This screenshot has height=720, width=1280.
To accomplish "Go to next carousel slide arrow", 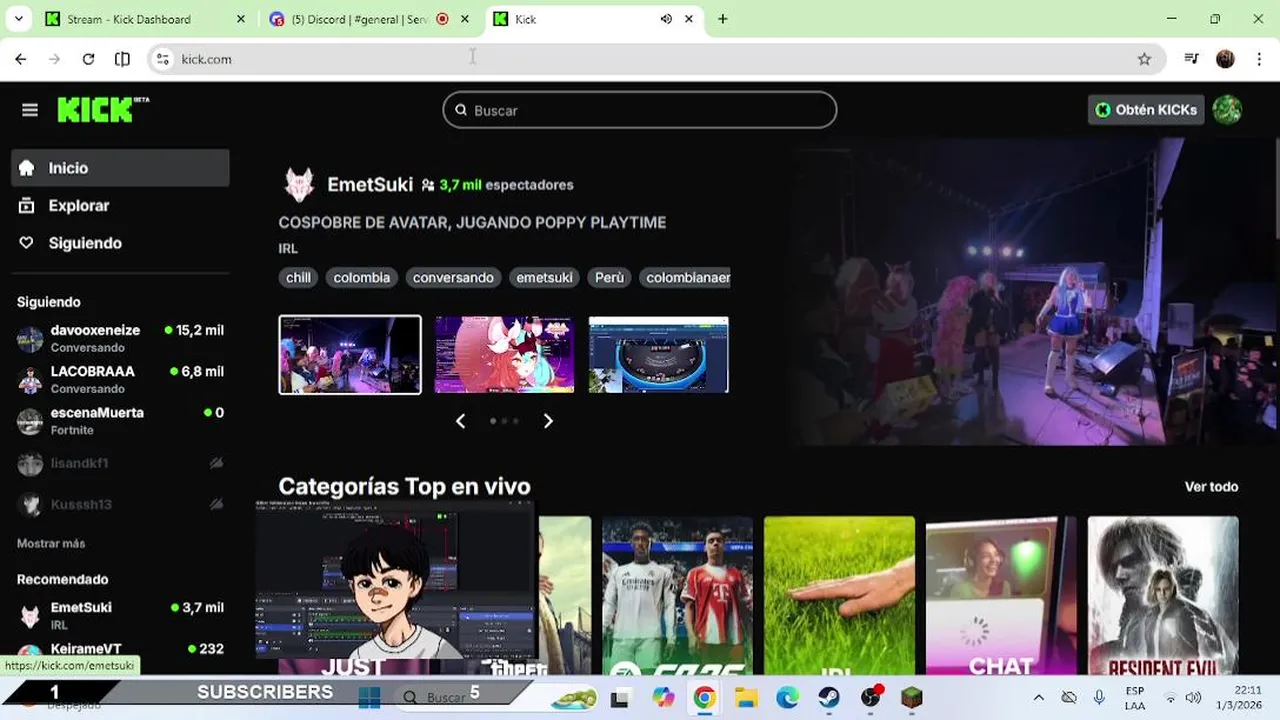I will pyautogui.click(x=548, y=421).
